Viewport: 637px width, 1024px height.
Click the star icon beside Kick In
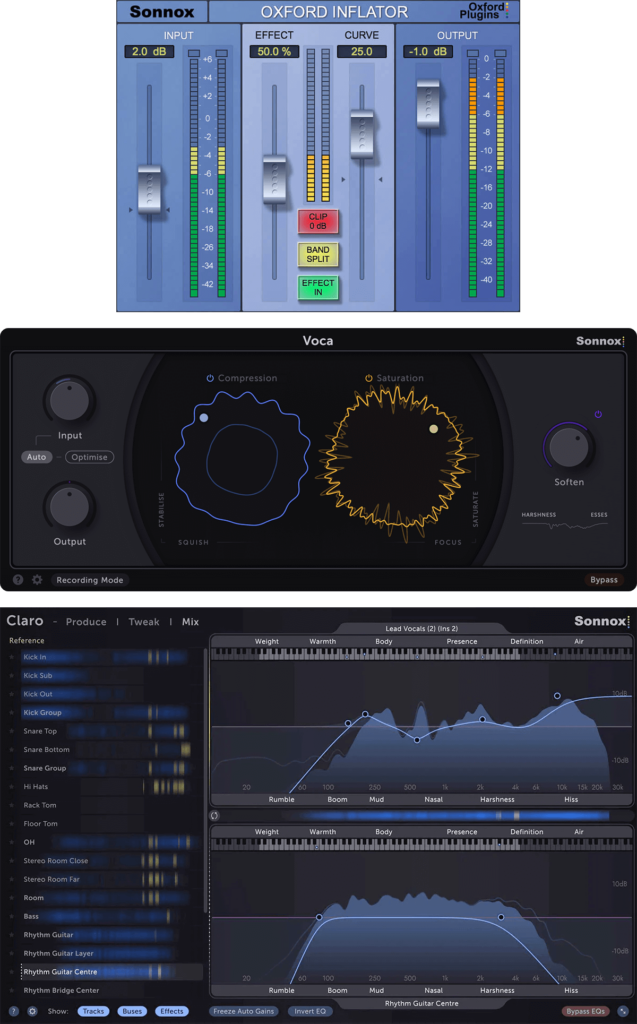click(12, 657)
